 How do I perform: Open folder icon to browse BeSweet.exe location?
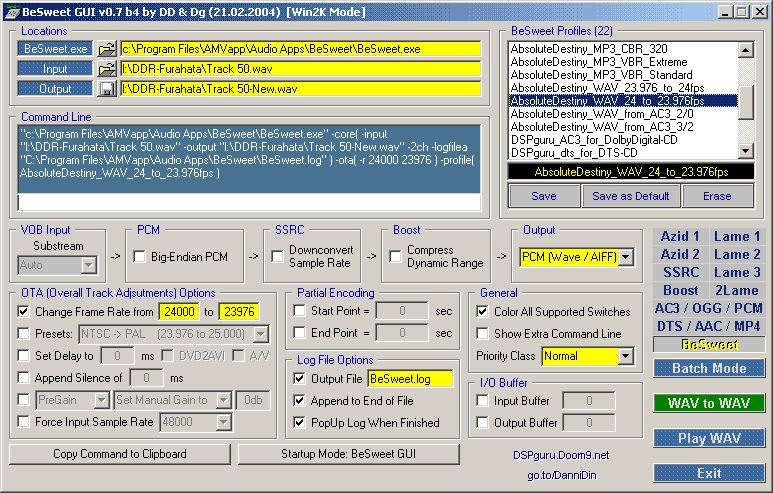pyautogui.click(x=106, y=49)
